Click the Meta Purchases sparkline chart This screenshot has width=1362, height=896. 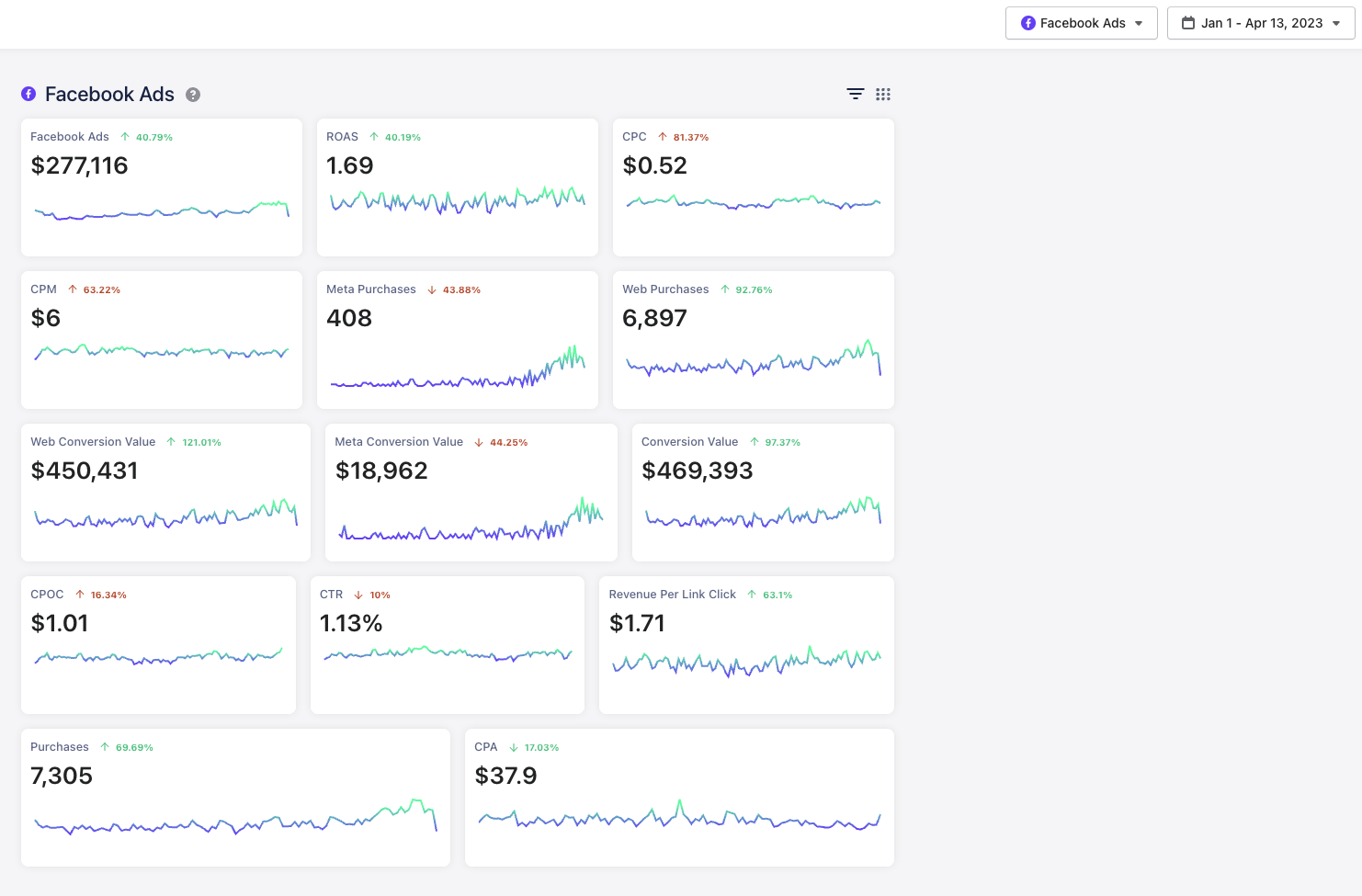(x=458, y=368)
